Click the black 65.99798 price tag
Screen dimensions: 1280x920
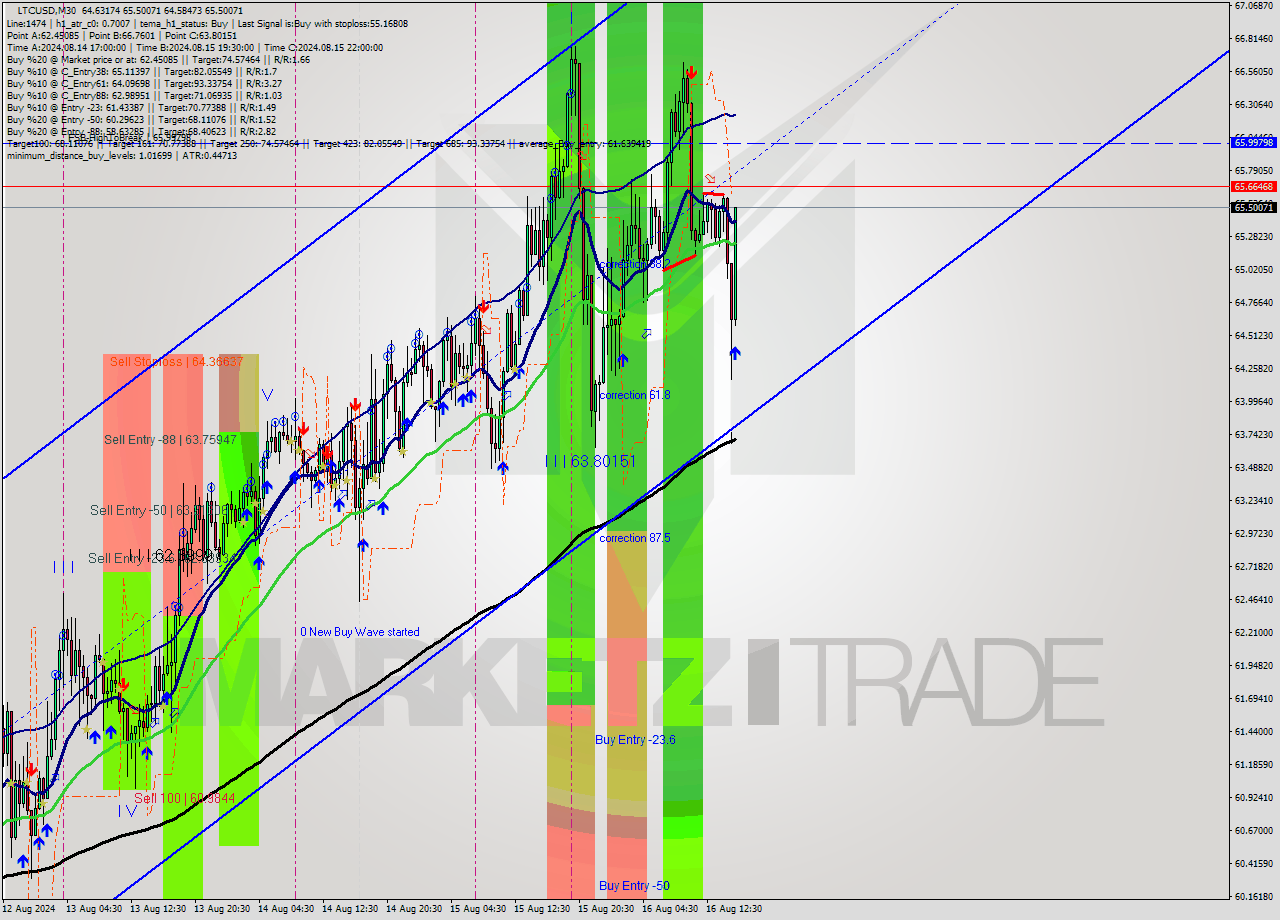[x=1253, y=143]
